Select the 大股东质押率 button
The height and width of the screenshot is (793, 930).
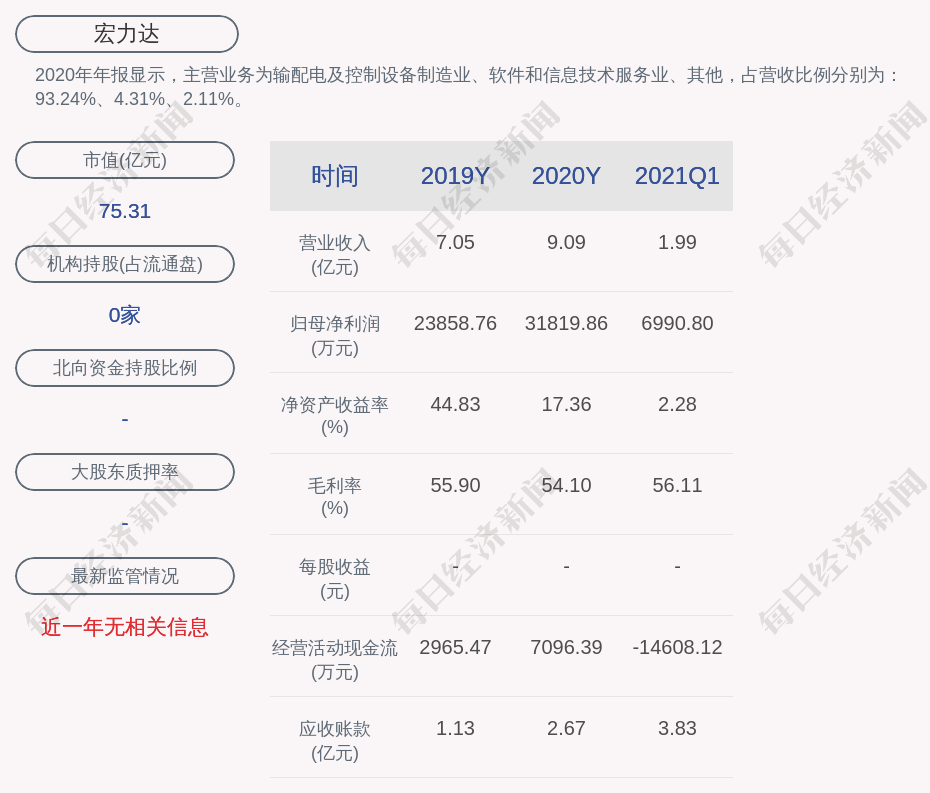(x=125, y=472)
